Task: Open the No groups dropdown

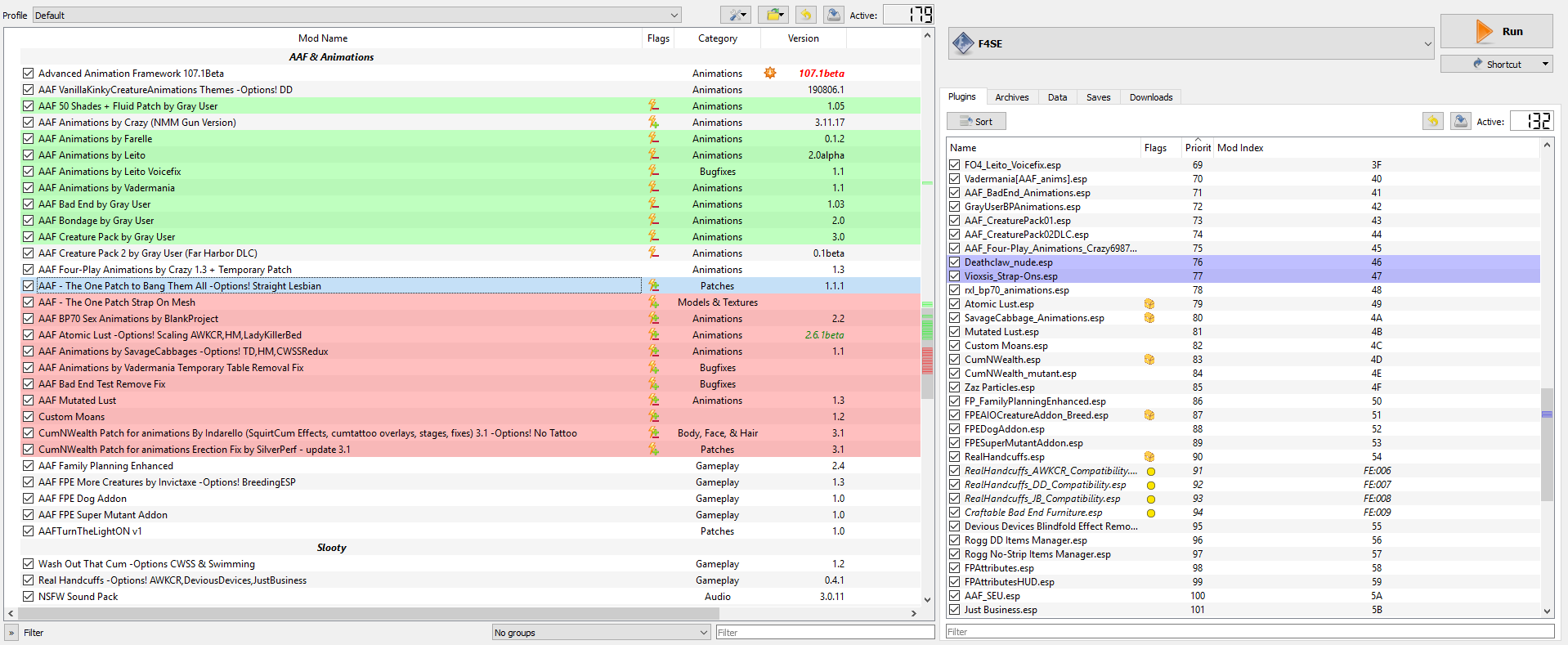Action: tap(601, 632)
